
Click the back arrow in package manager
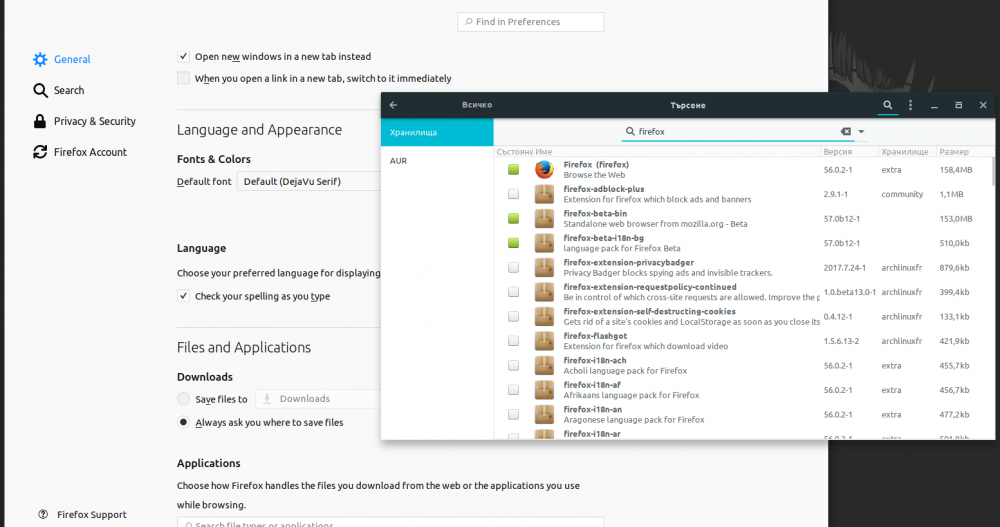coord(393,105)
